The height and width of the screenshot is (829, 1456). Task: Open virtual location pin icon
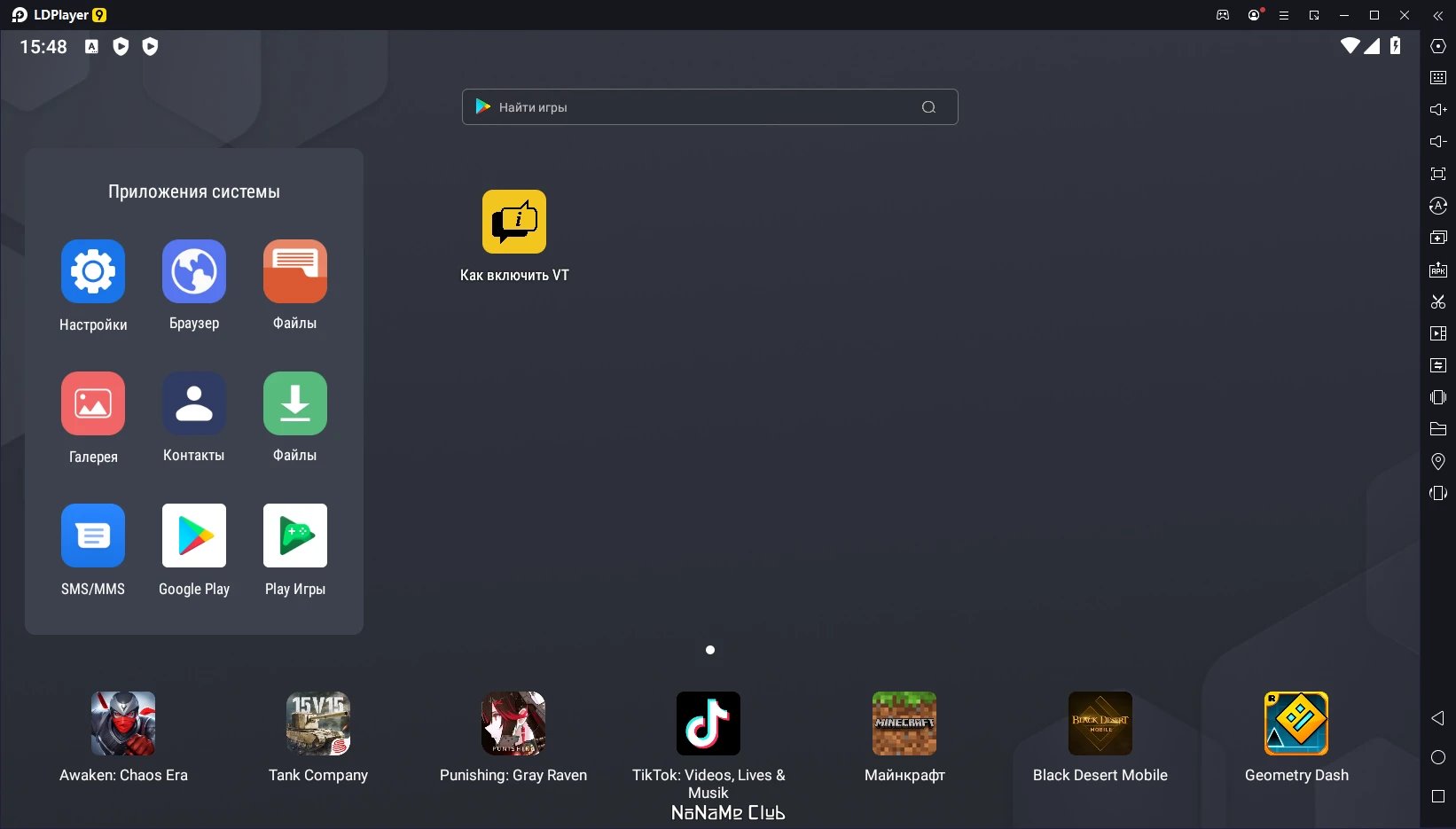[1438, 461]
